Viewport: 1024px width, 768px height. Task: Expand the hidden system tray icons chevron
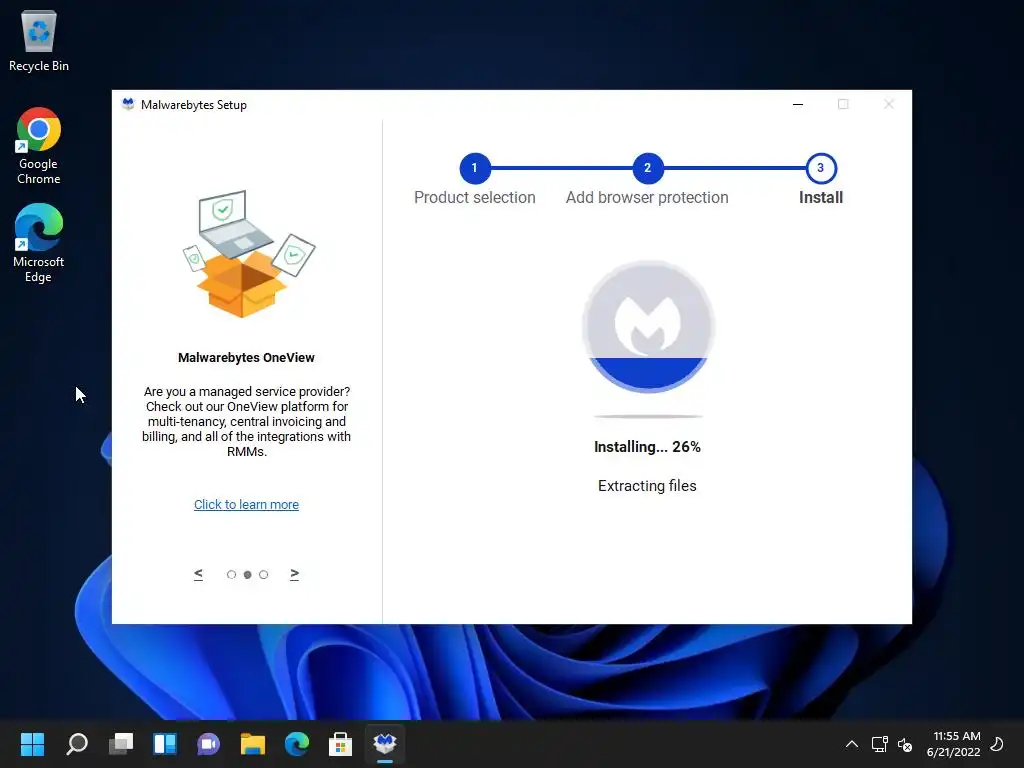click(x=852, y=744)
